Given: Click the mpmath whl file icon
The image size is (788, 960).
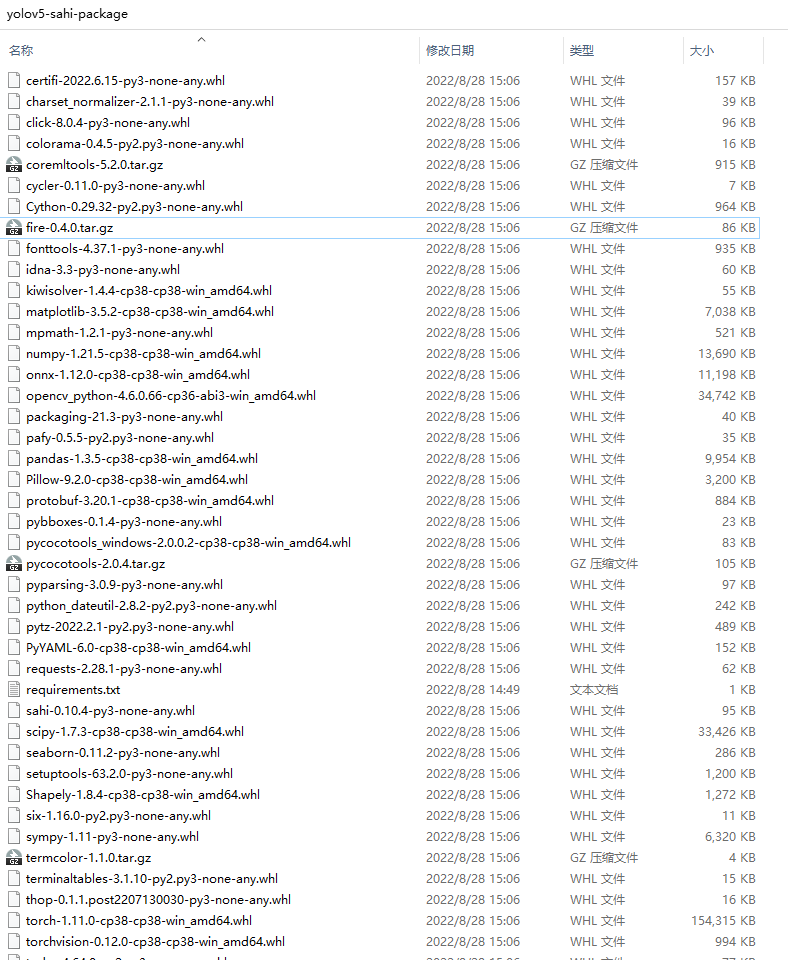Looking at the screenshot, I should (x=13, y=332).
